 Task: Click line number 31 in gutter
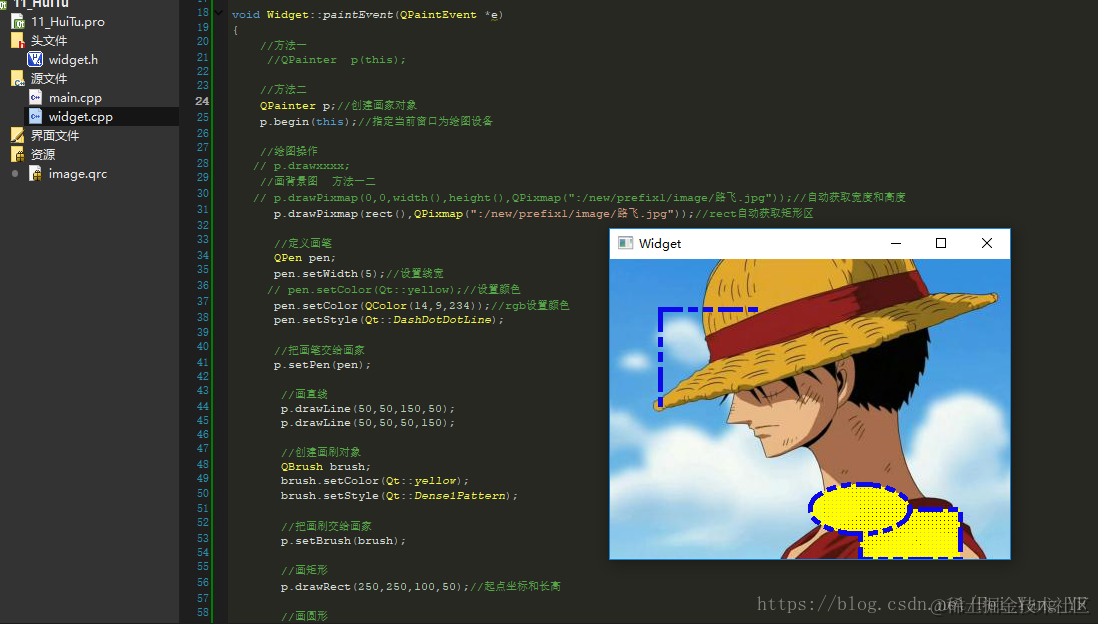point(202,209)
